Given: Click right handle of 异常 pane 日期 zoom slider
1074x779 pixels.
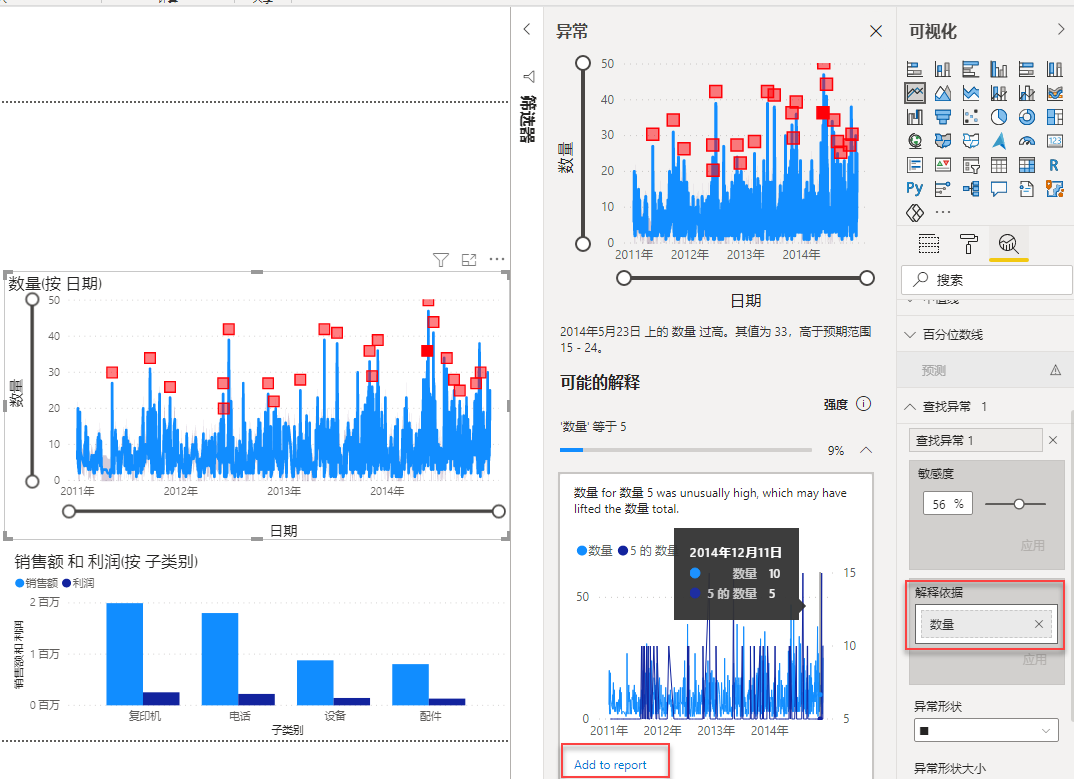Looking at the screenshot, I should point(866,278).
